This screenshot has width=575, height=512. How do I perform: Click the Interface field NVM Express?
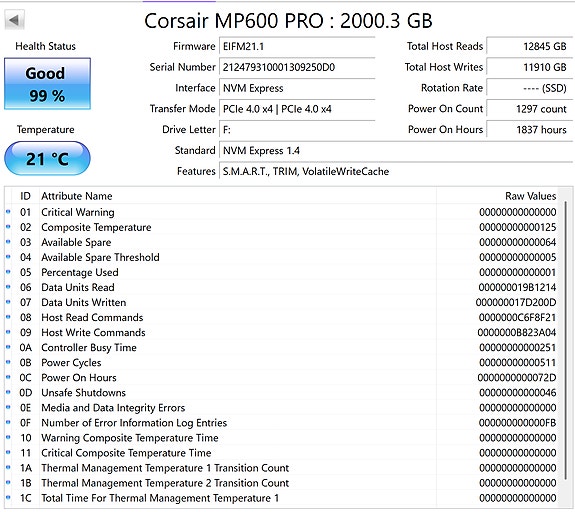point(297,88)
